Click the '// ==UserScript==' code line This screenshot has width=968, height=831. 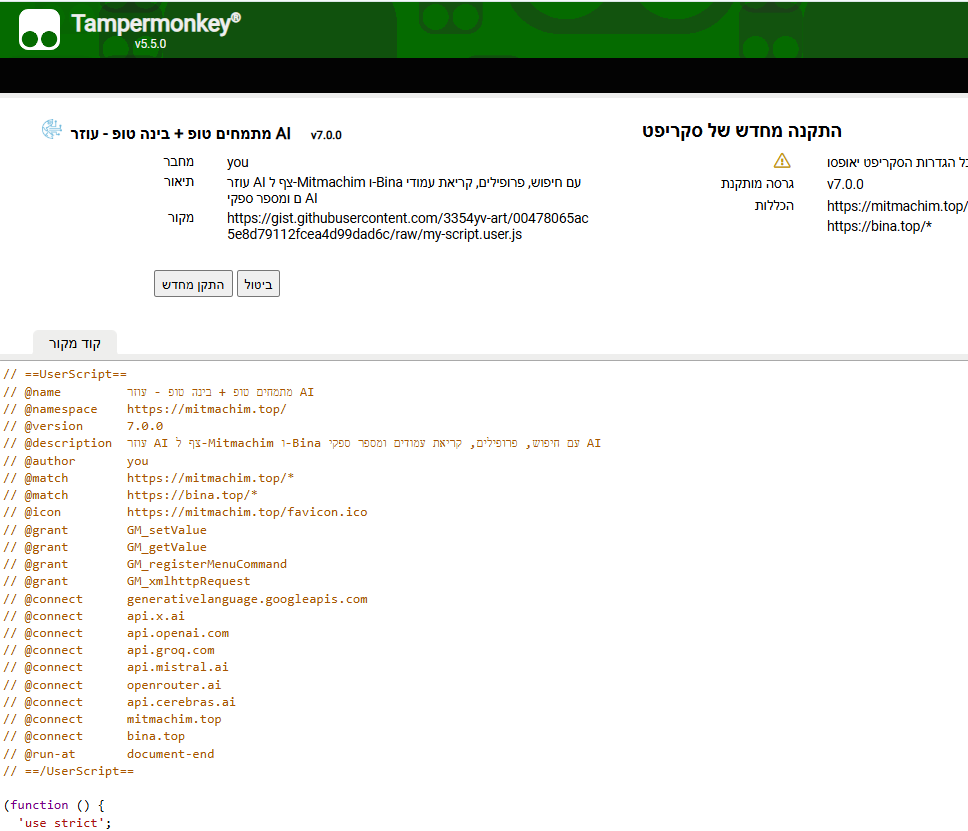(65, 374)
